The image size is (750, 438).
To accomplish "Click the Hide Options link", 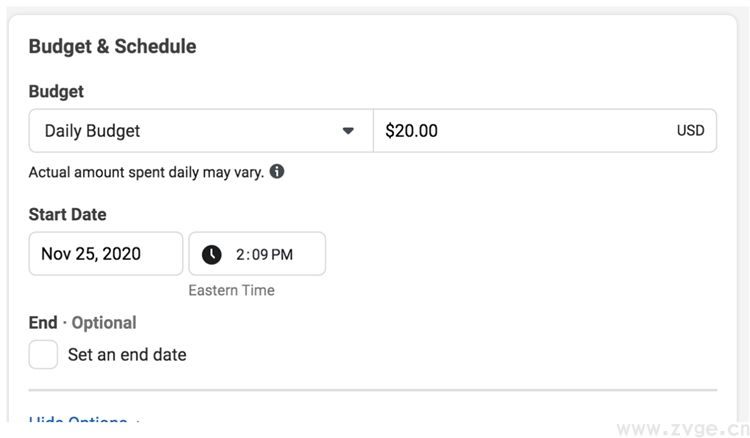I will (78, 423).
